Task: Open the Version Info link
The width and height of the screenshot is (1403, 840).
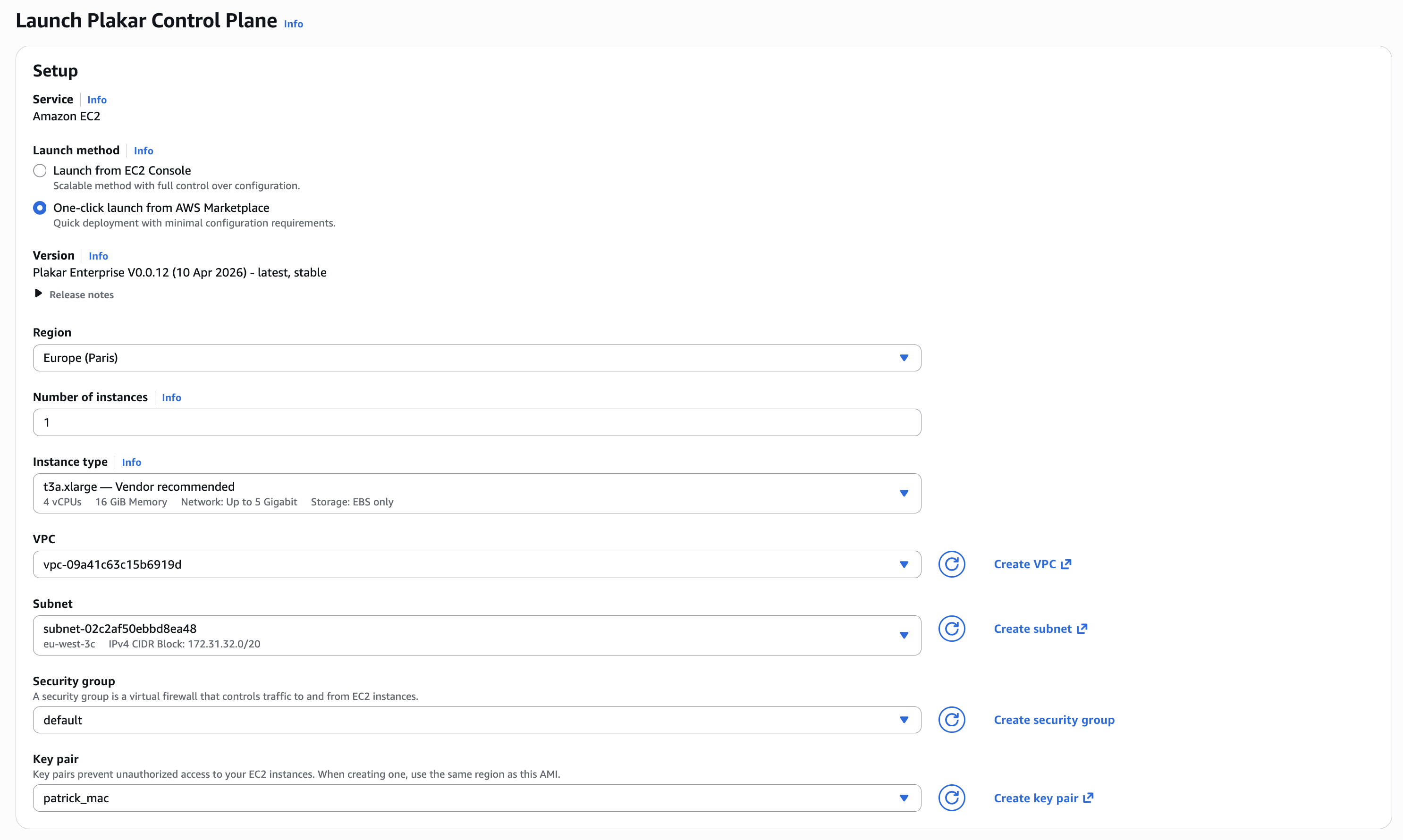Action: 98,256
